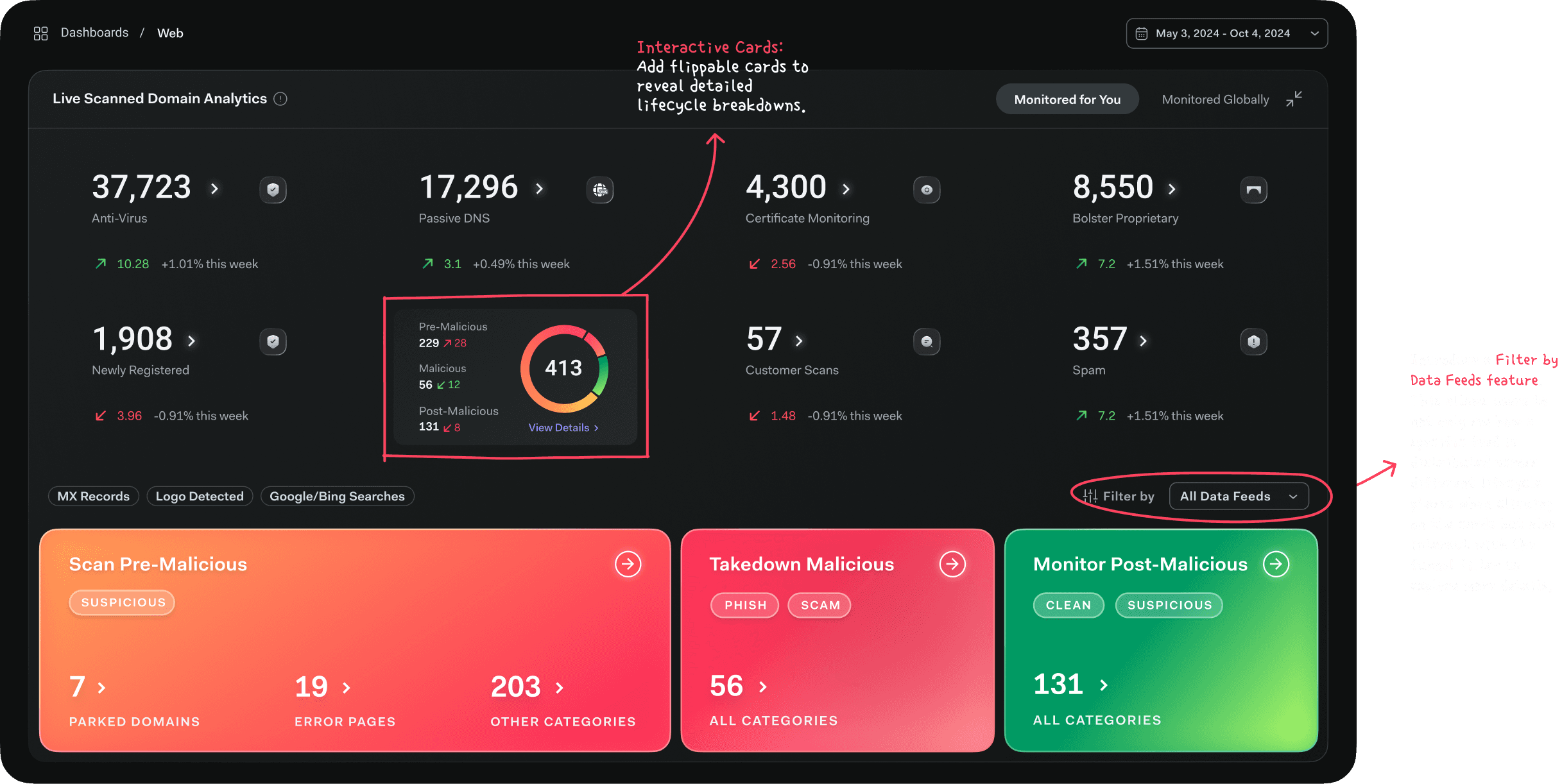Toggle the MX Records filter chip
Screen dimensions: 1562x784
click(x=94, y=496)
